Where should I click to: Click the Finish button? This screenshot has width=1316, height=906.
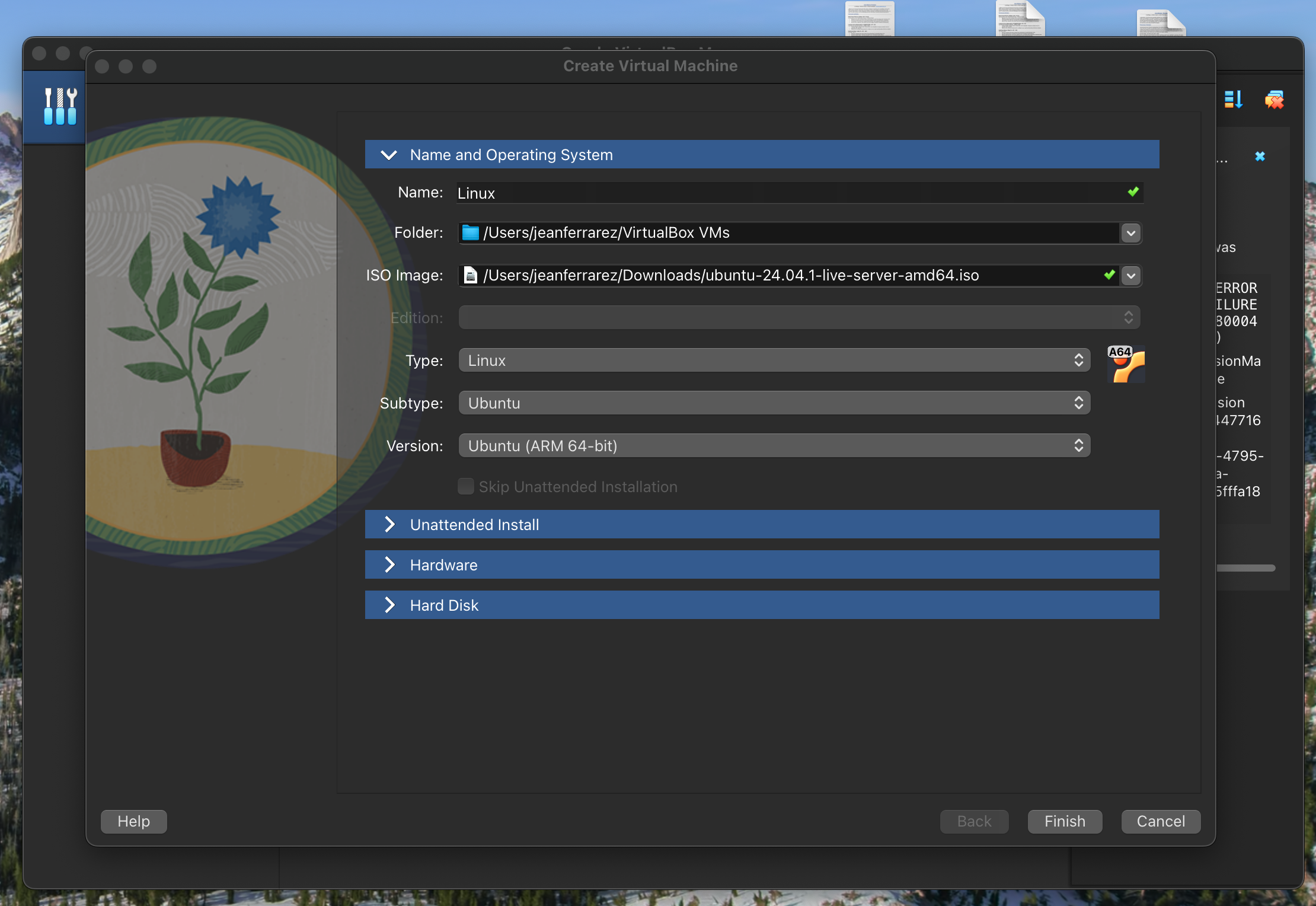pos(1065,822)
